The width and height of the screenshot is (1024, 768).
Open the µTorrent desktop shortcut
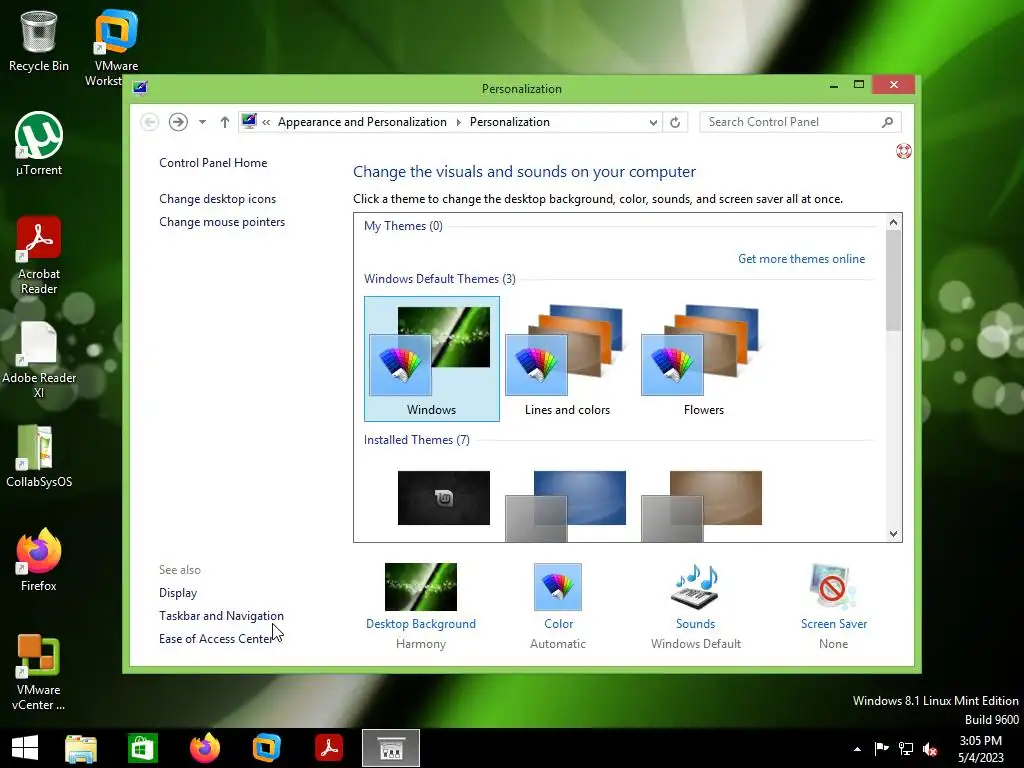(39, 144)
